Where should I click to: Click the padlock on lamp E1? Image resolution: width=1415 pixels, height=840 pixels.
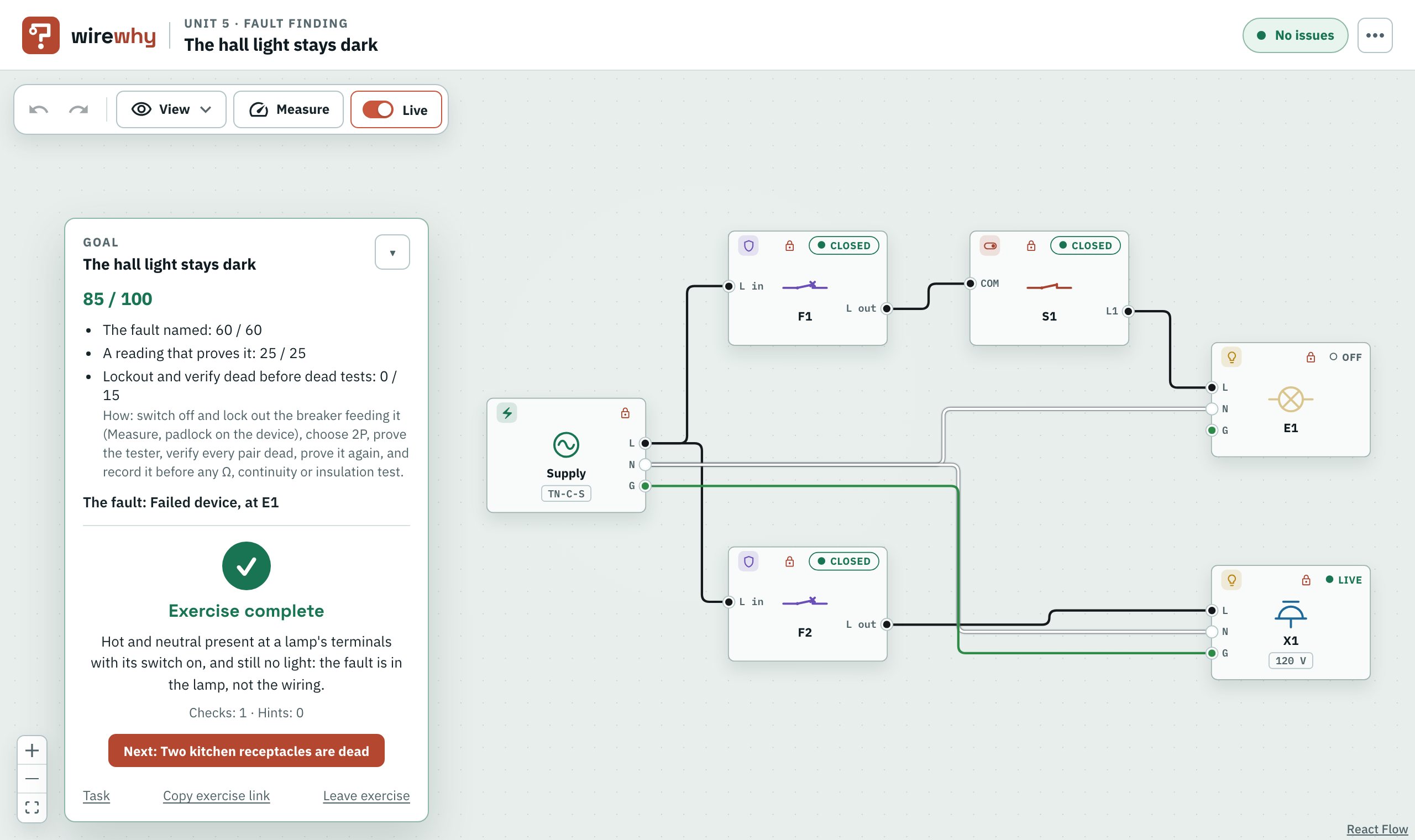click(x=1311, y=357)
